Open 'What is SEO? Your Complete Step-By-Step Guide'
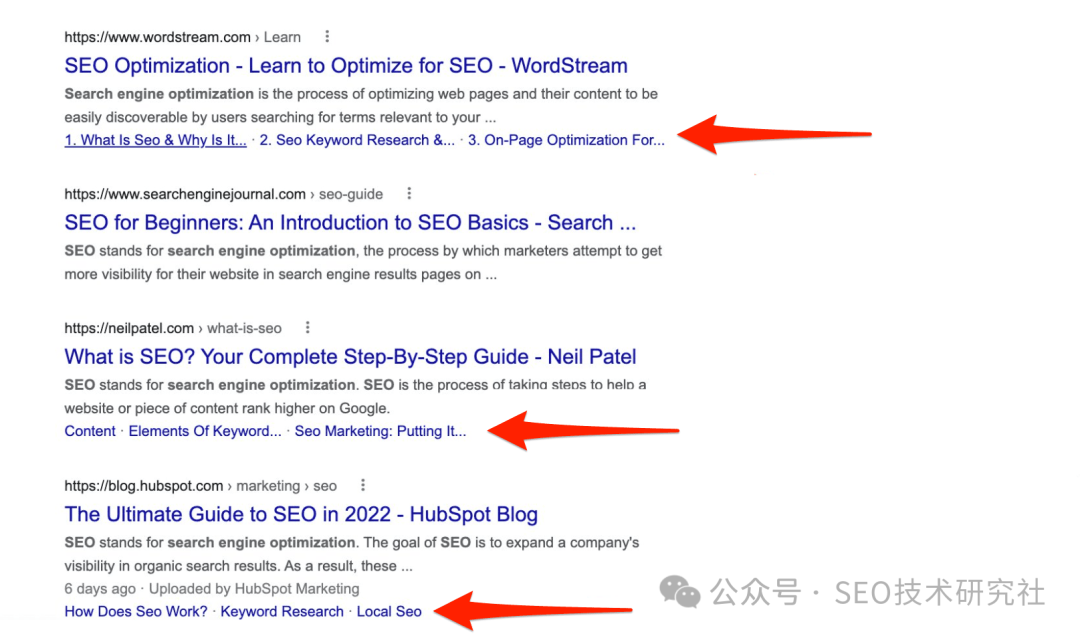The height and width of the screenshot is (636, 1080). pos(350,357)
